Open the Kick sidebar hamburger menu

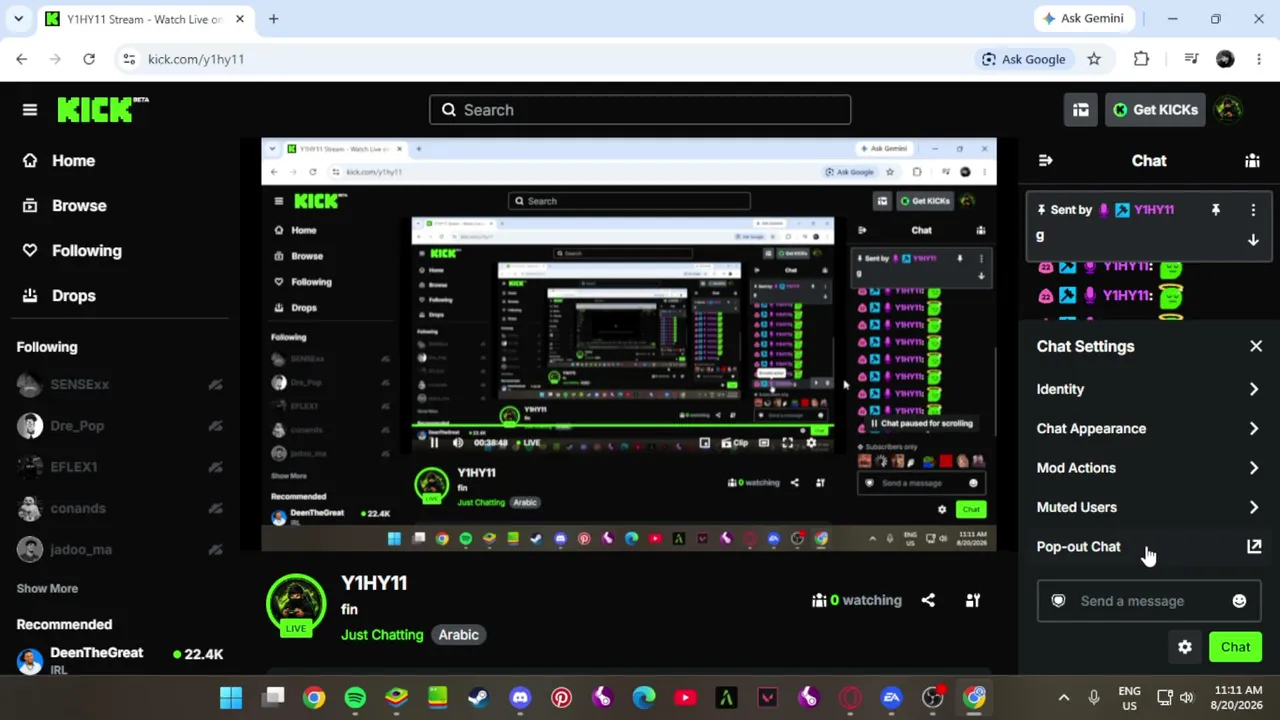pyautogui.click(x=30, y=110)
